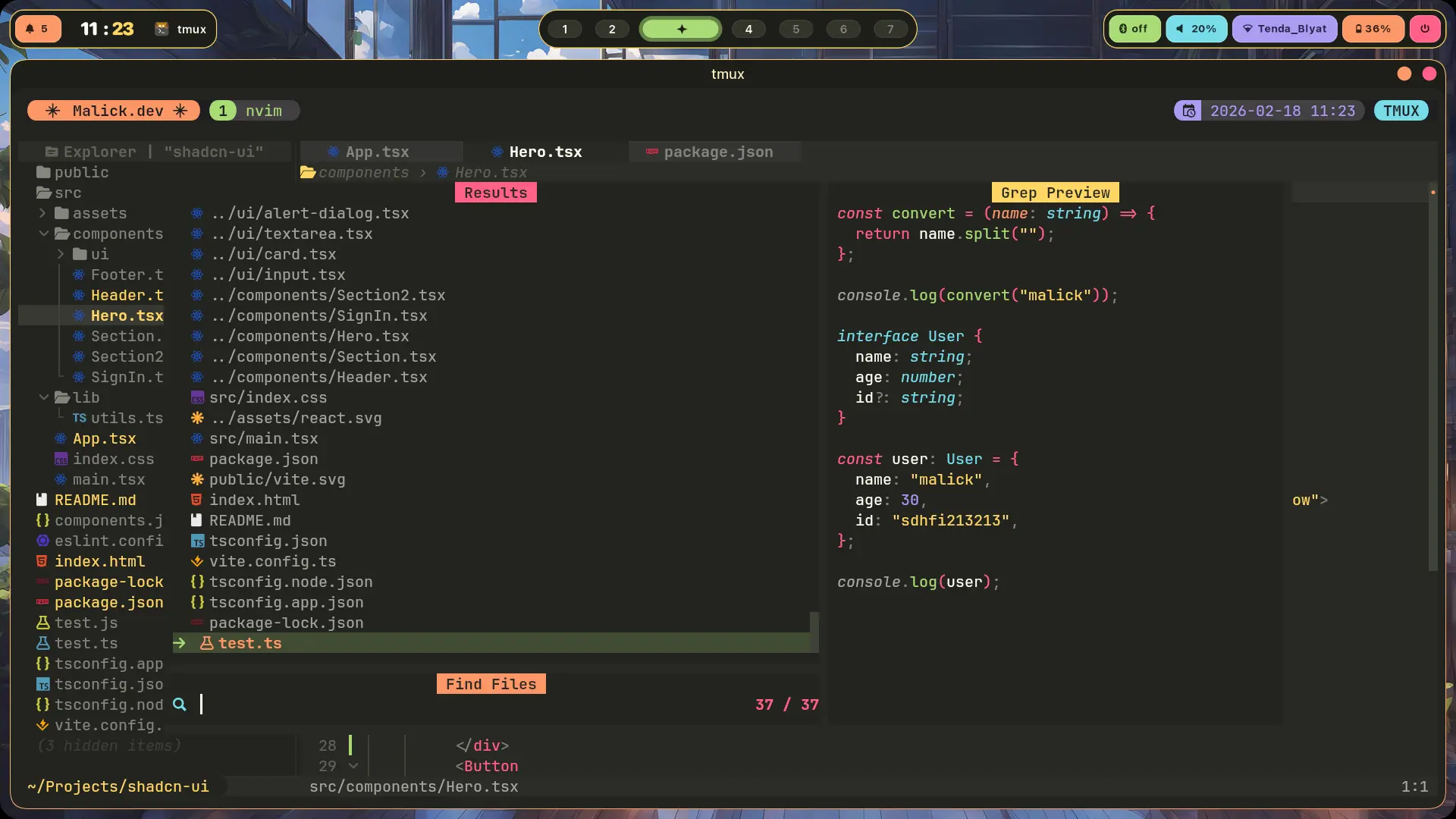
Task: Click the power button in top bar
Action: click(1425, 29)
